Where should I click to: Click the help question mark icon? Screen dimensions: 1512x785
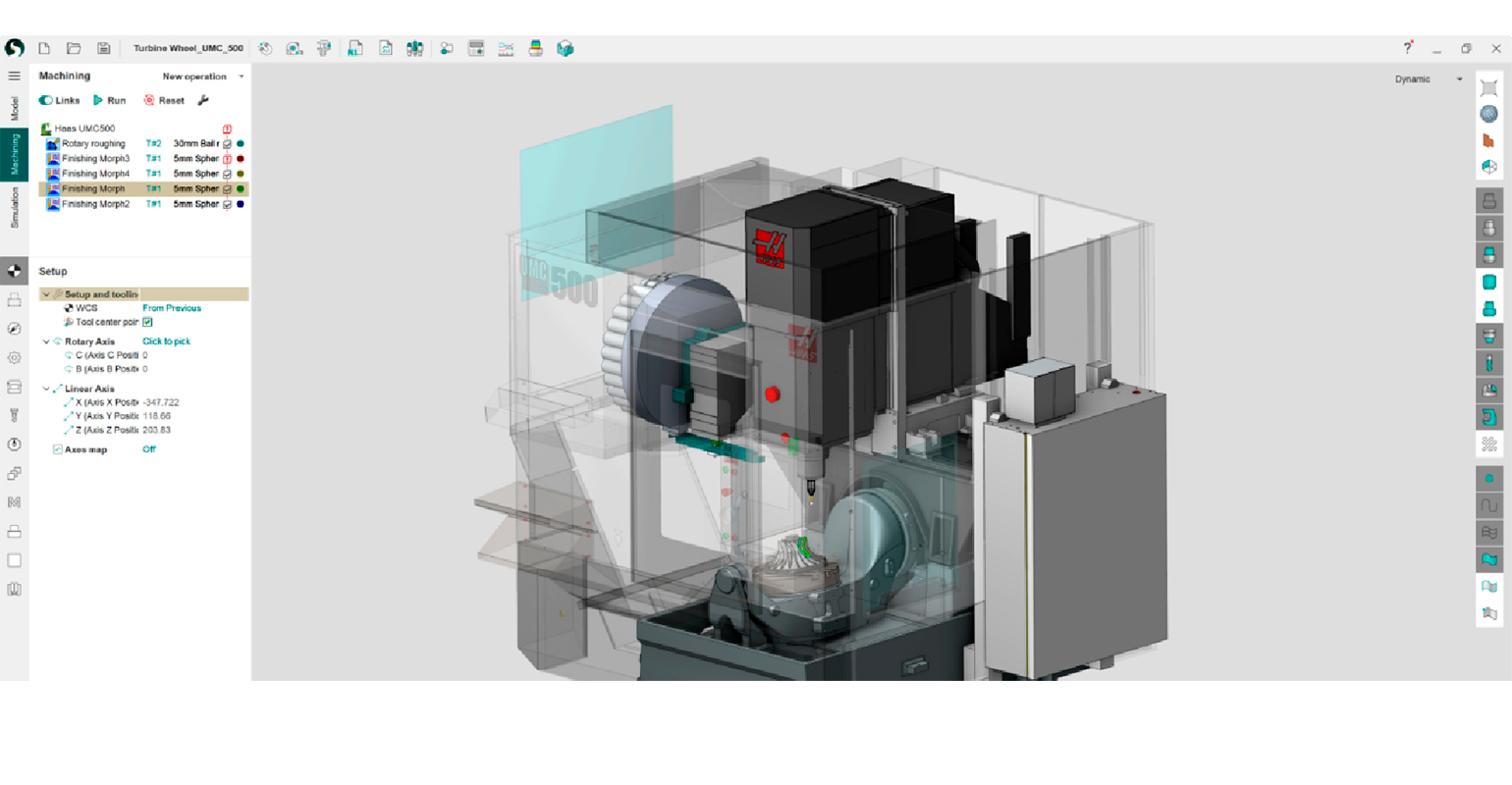point(1407,48)
